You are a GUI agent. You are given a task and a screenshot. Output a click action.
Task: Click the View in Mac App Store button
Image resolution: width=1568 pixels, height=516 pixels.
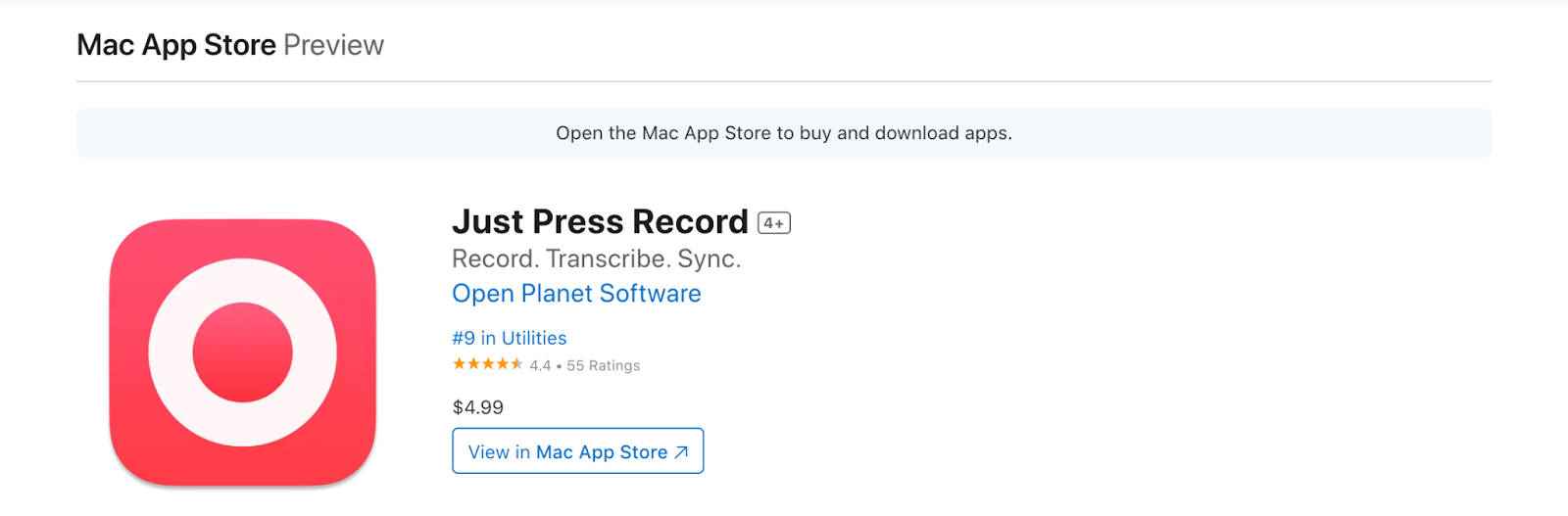coord(578,450)
